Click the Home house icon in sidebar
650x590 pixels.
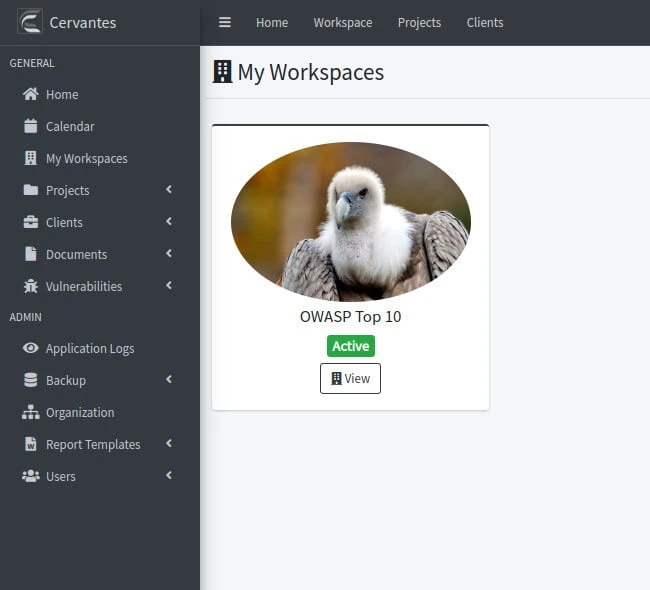(x=30, y=94)
